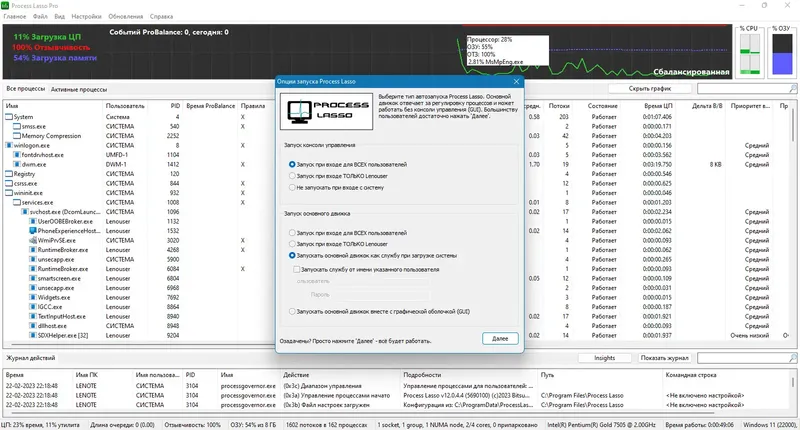Image resolution: width=800 pixels, height=430 pixels.
Task: Click the UserOOBEBroker.exe process icon
Action: click(33, 221)
